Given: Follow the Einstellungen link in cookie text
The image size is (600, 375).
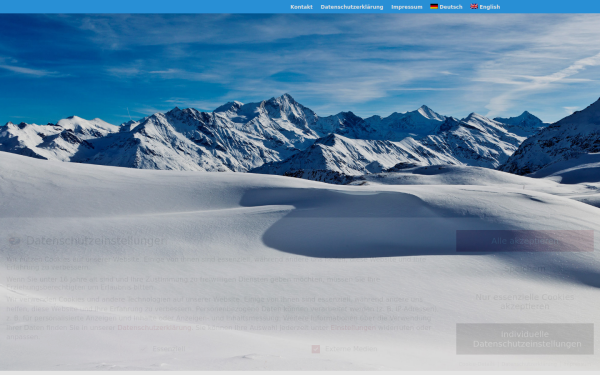Looking at the screenshot, I should tap(353, 328).
